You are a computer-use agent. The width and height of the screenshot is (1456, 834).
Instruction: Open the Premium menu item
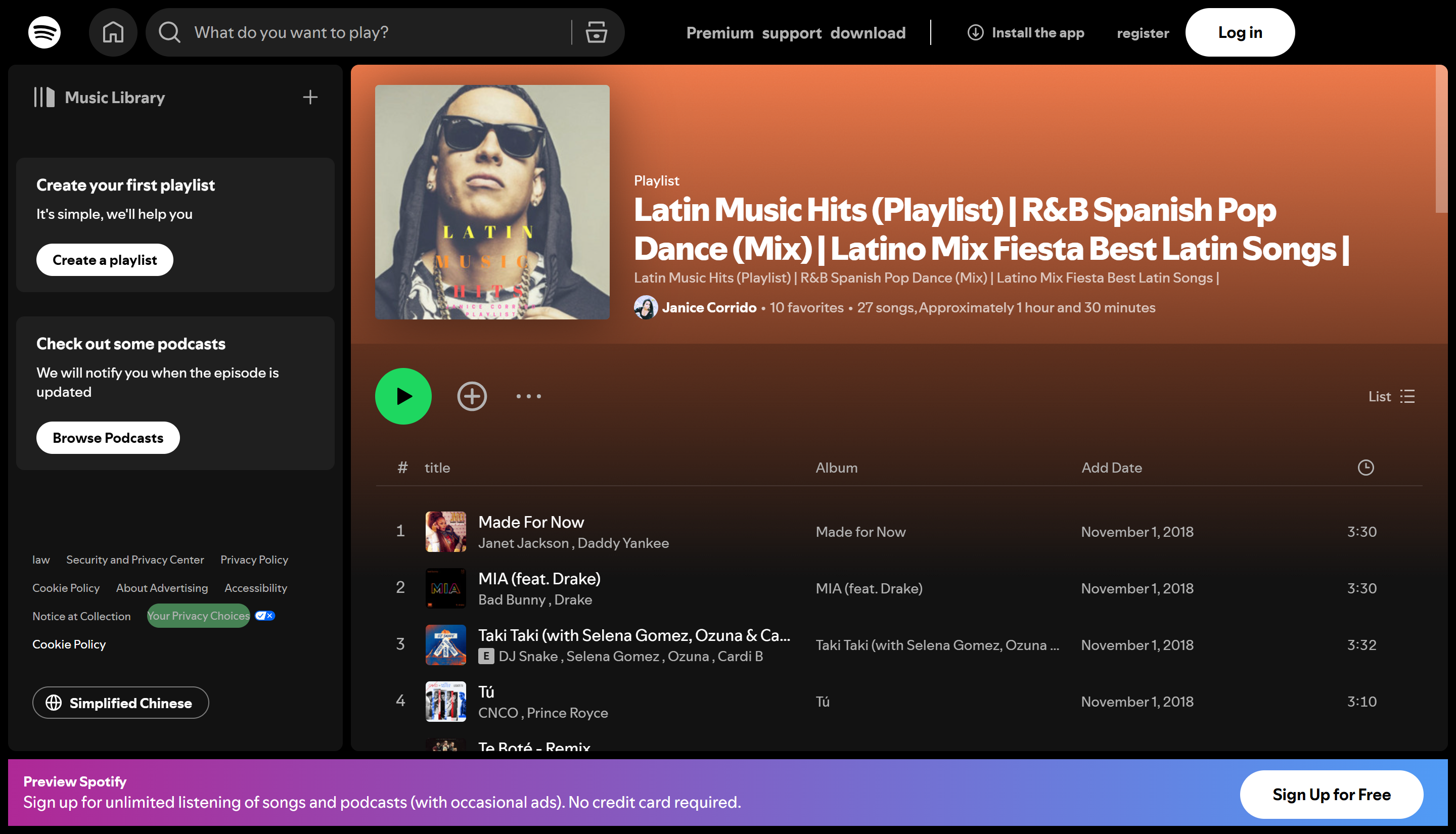720,32
